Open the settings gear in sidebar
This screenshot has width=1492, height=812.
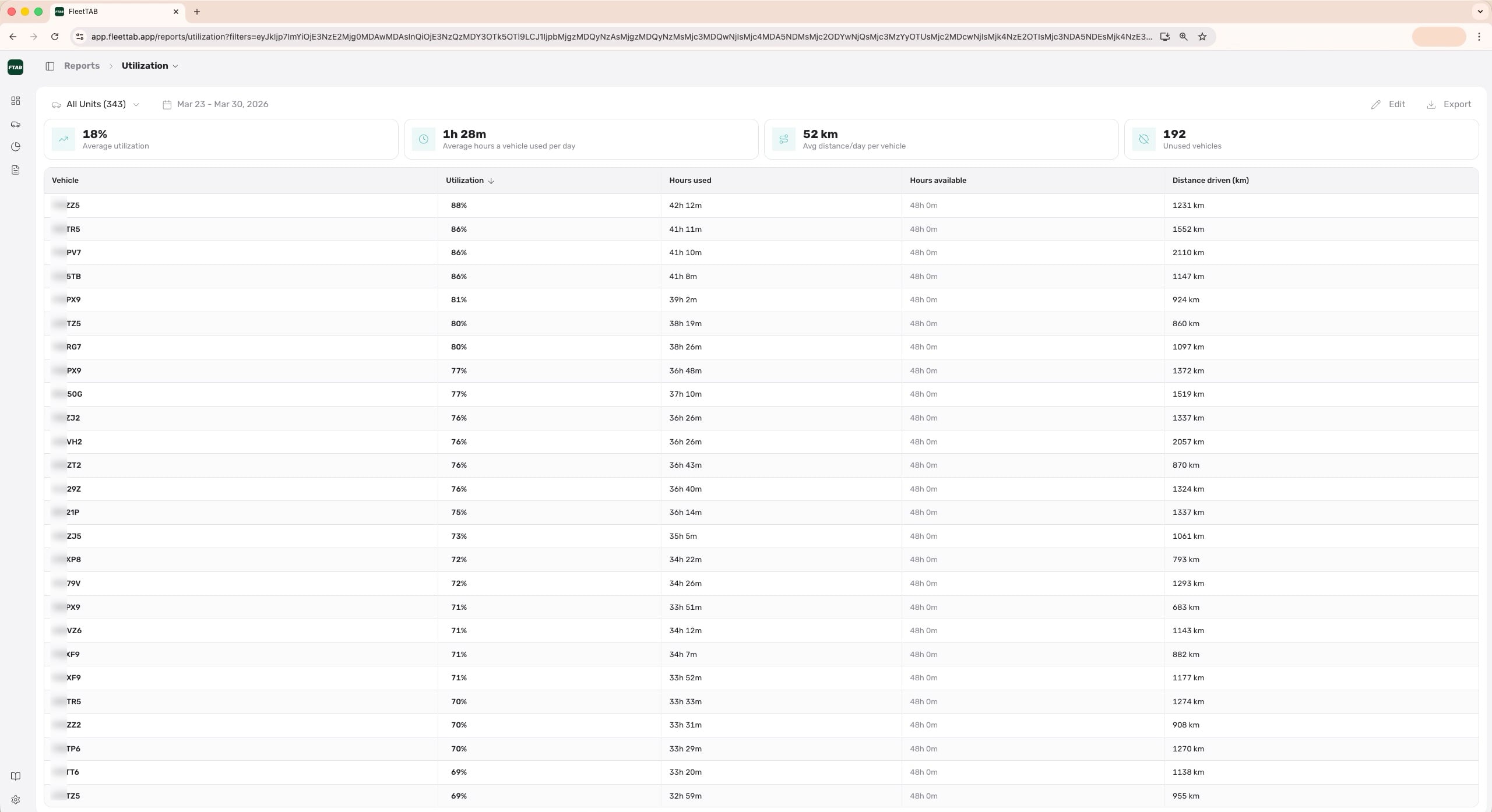[16, 800]
